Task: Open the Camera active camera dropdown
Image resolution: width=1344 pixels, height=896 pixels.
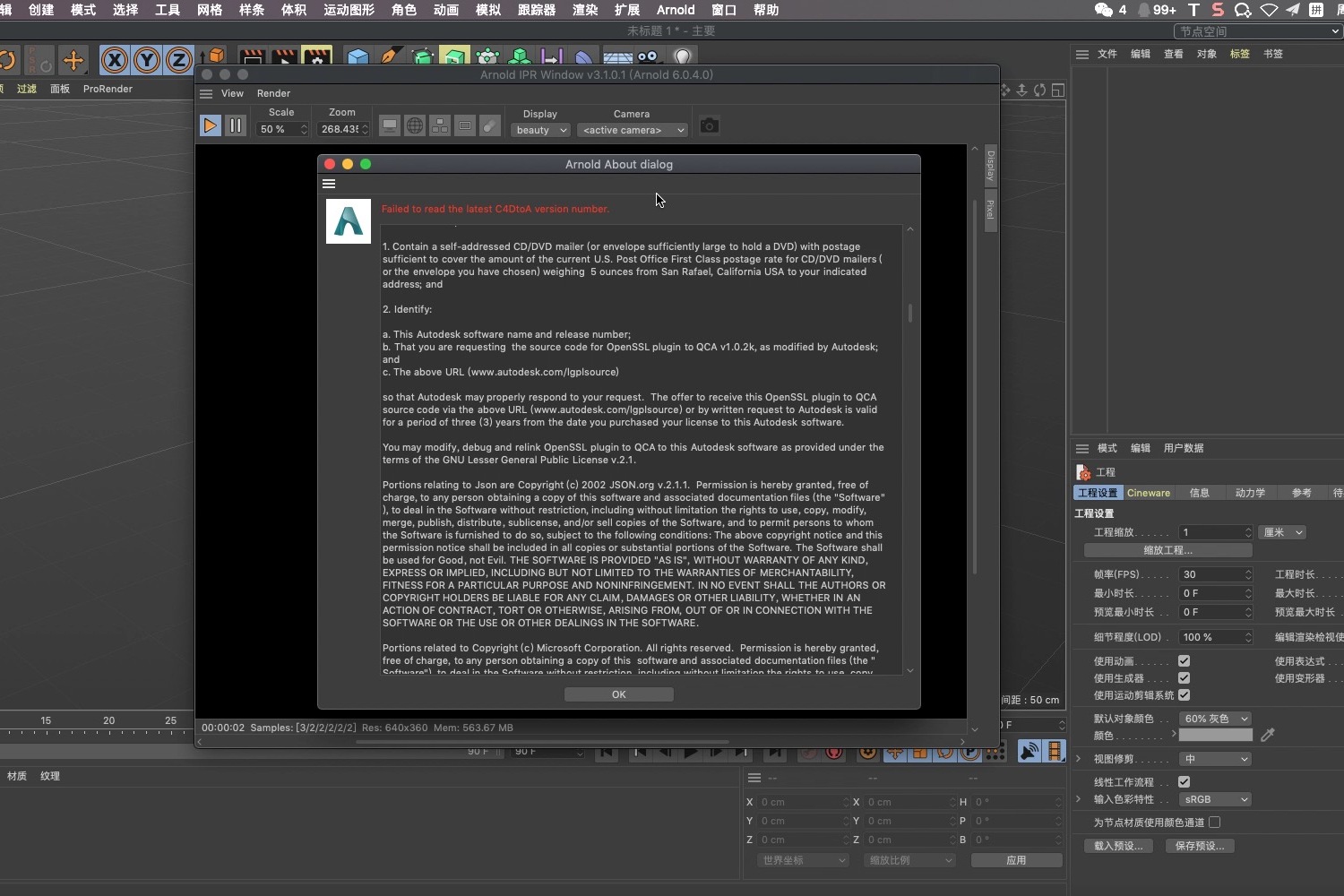Action: (633, 130)
